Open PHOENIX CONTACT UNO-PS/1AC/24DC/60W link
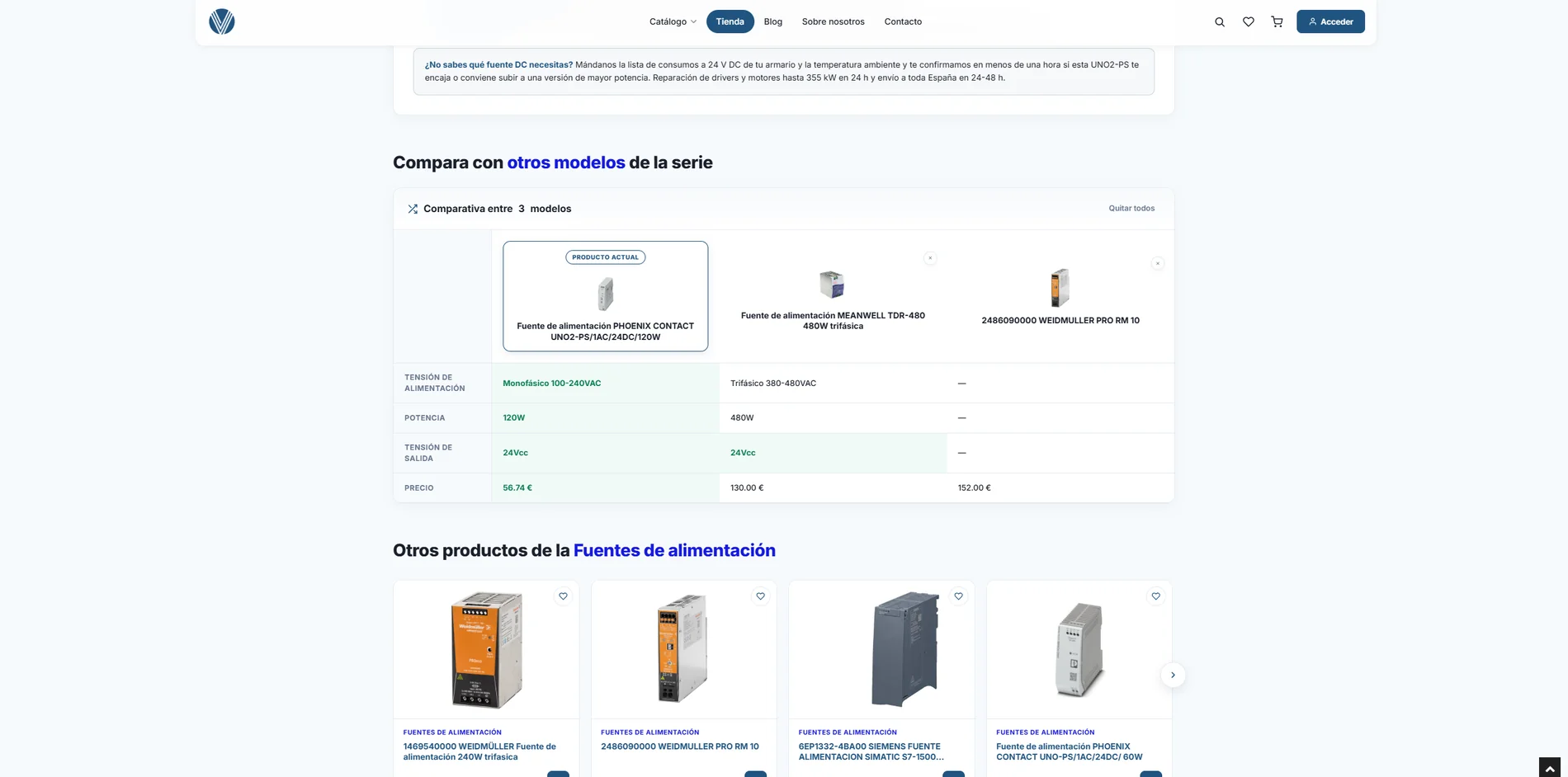The width and height of the screenshot is (1568, 777). [1069, 751]
